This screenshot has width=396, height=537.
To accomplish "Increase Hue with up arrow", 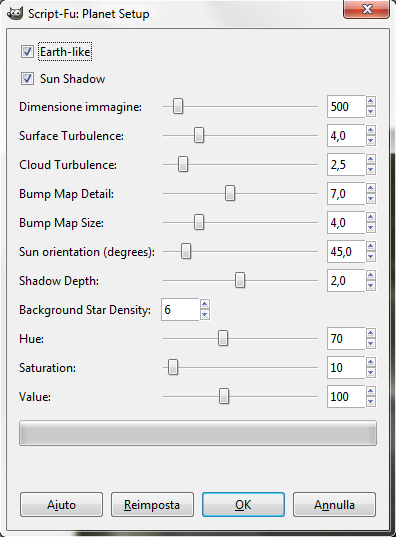I will [371, 334].
